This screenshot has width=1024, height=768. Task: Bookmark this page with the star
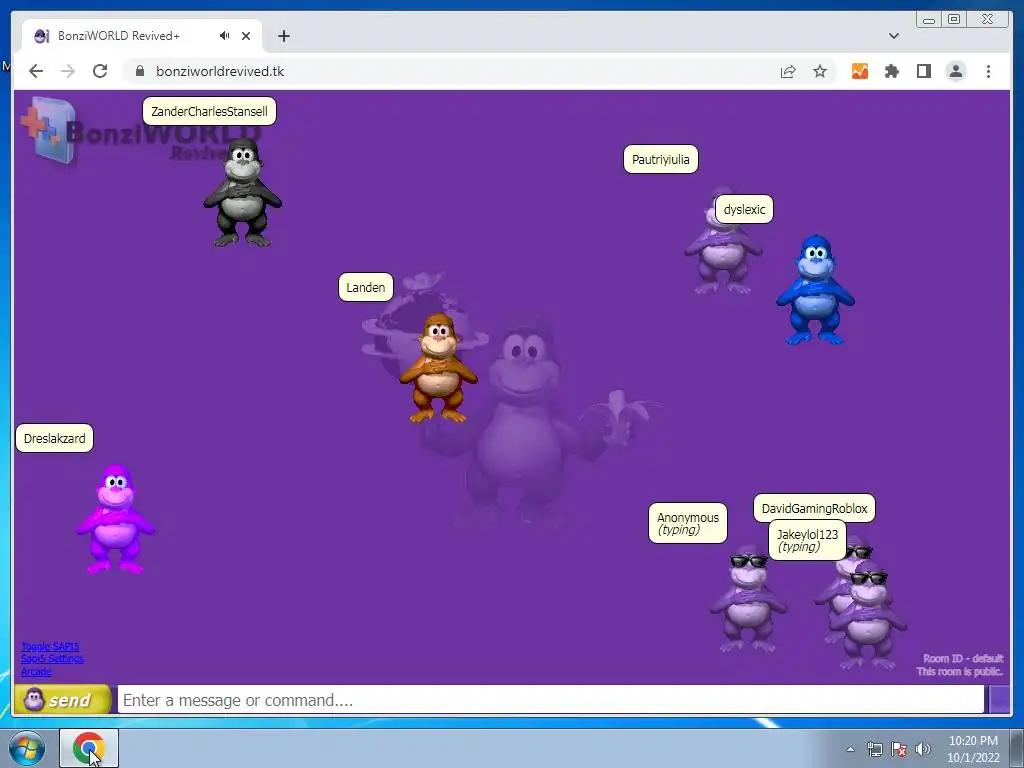click(820, 71)
